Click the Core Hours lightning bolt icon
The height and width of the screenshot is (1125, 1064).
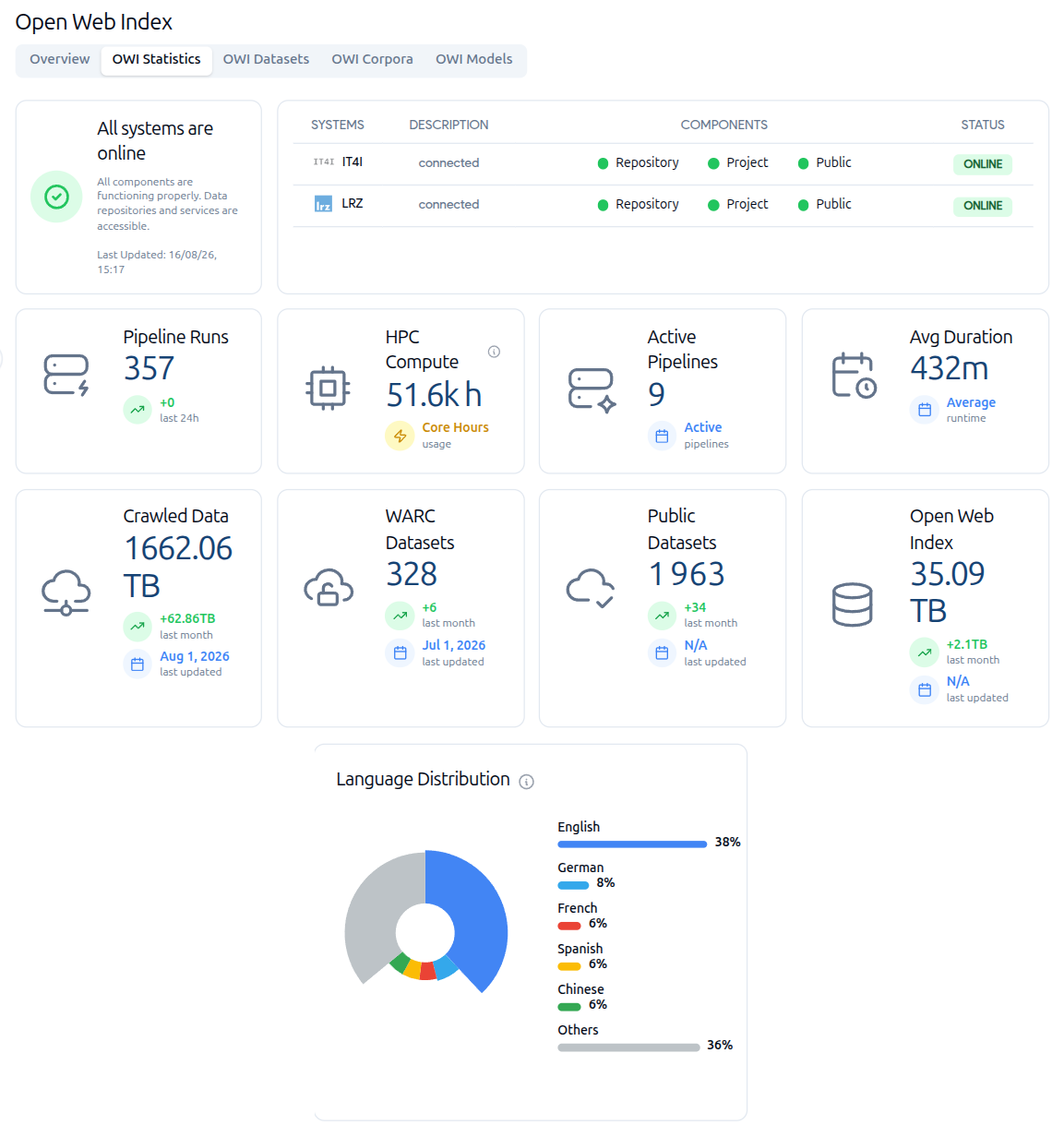pos(400,436)
